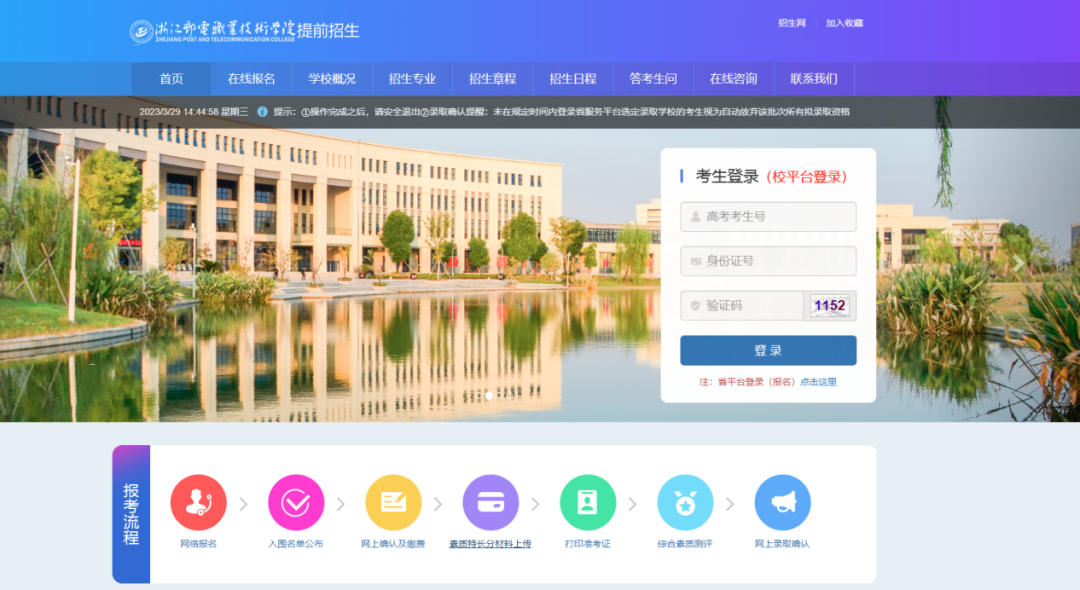
Task: Follow the 点击这里 provincial platform link
Action: (818, 382)
